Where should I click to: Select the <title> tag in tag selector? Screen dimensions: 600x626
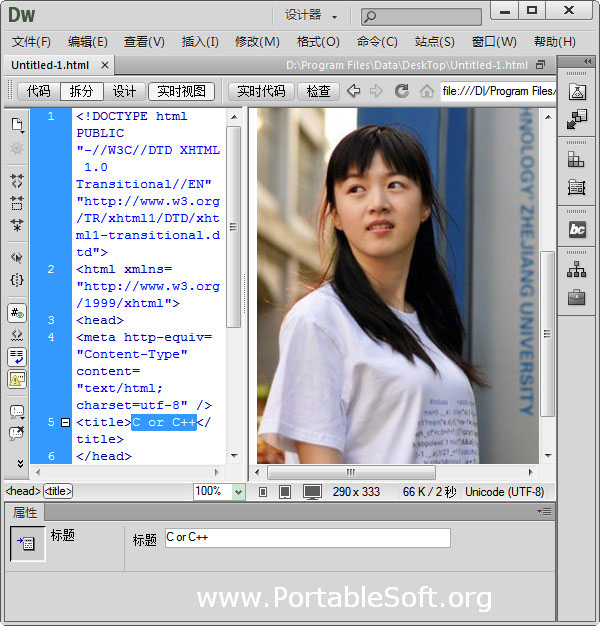58,491
